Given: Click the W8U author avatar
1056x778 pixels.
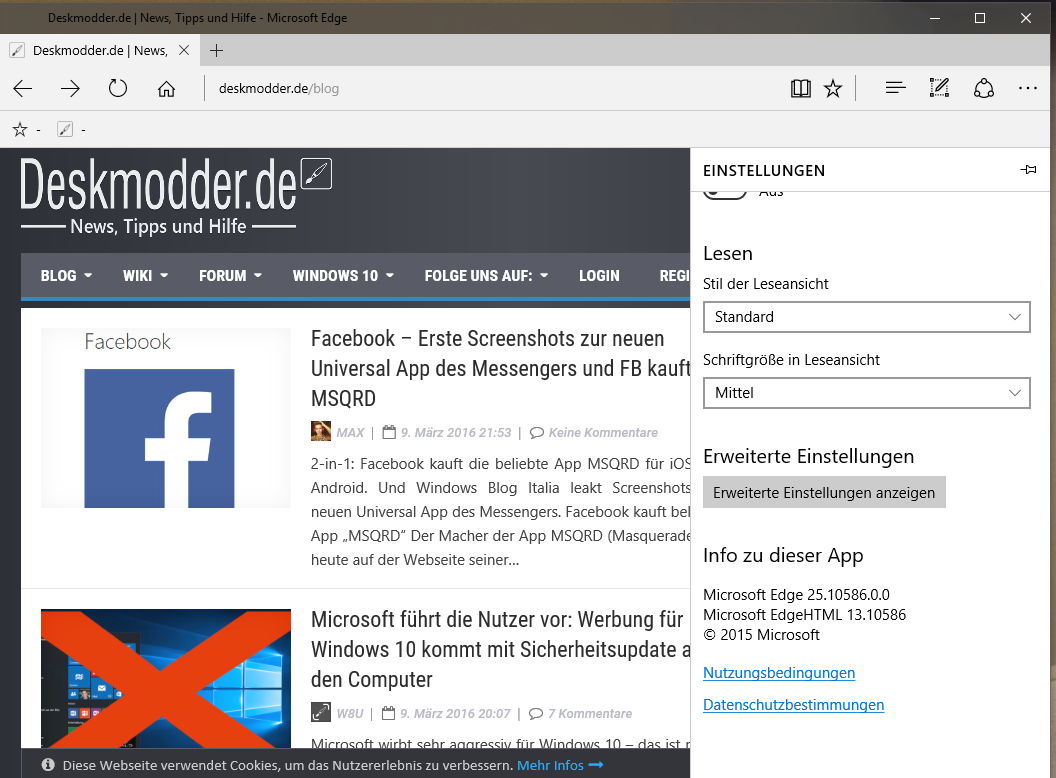Looking at the screenshot, I should click(321, 712).
